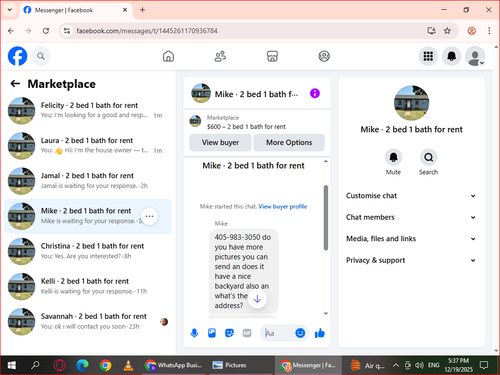Open the account profile avatar menu
Image resolution: width=500 pixels, height=375 pixels.
click(475, 56)
